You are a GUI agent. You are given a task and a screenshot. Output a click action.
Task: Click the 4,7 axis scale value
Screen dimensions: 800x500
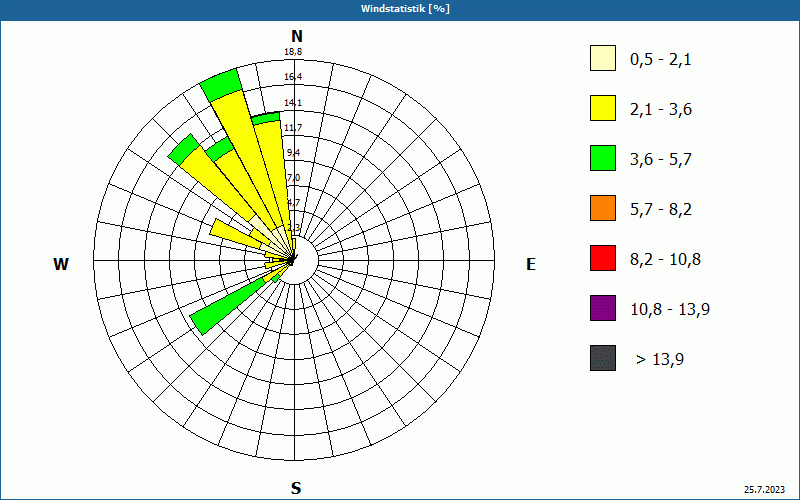[x=293, y=203]
